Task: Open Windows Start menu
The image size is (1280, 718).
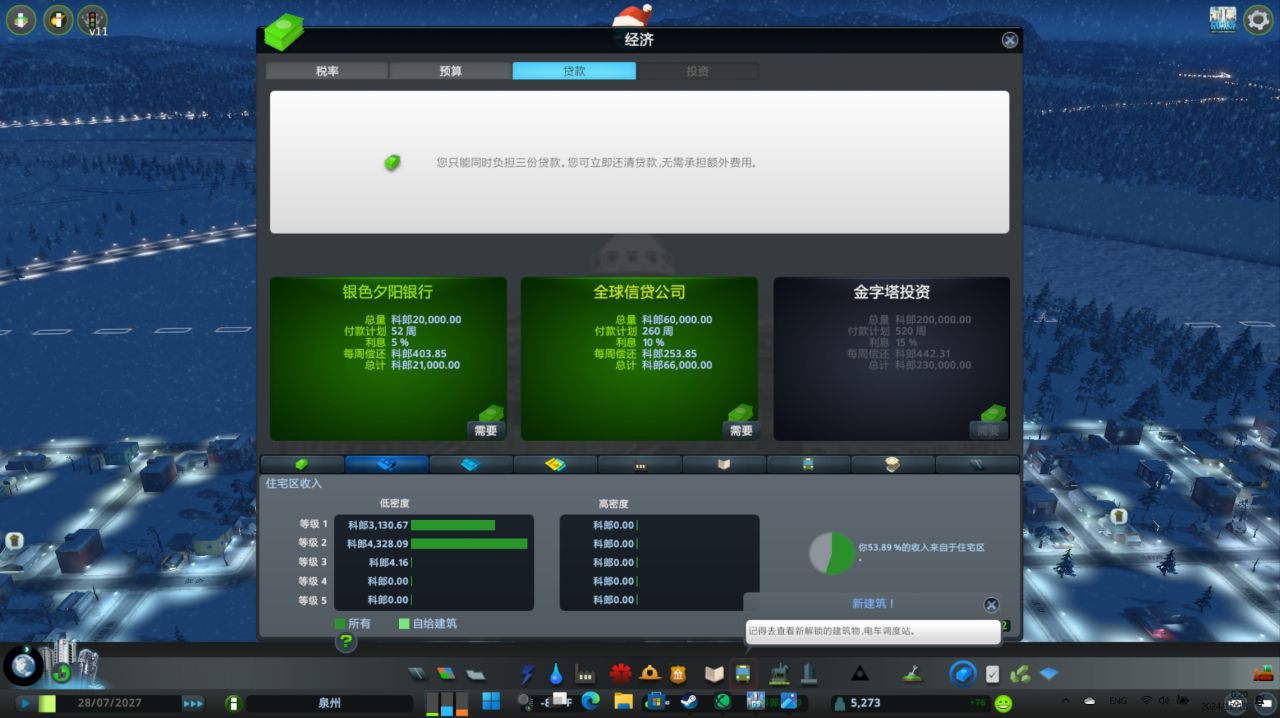Action: pos(491,702)
